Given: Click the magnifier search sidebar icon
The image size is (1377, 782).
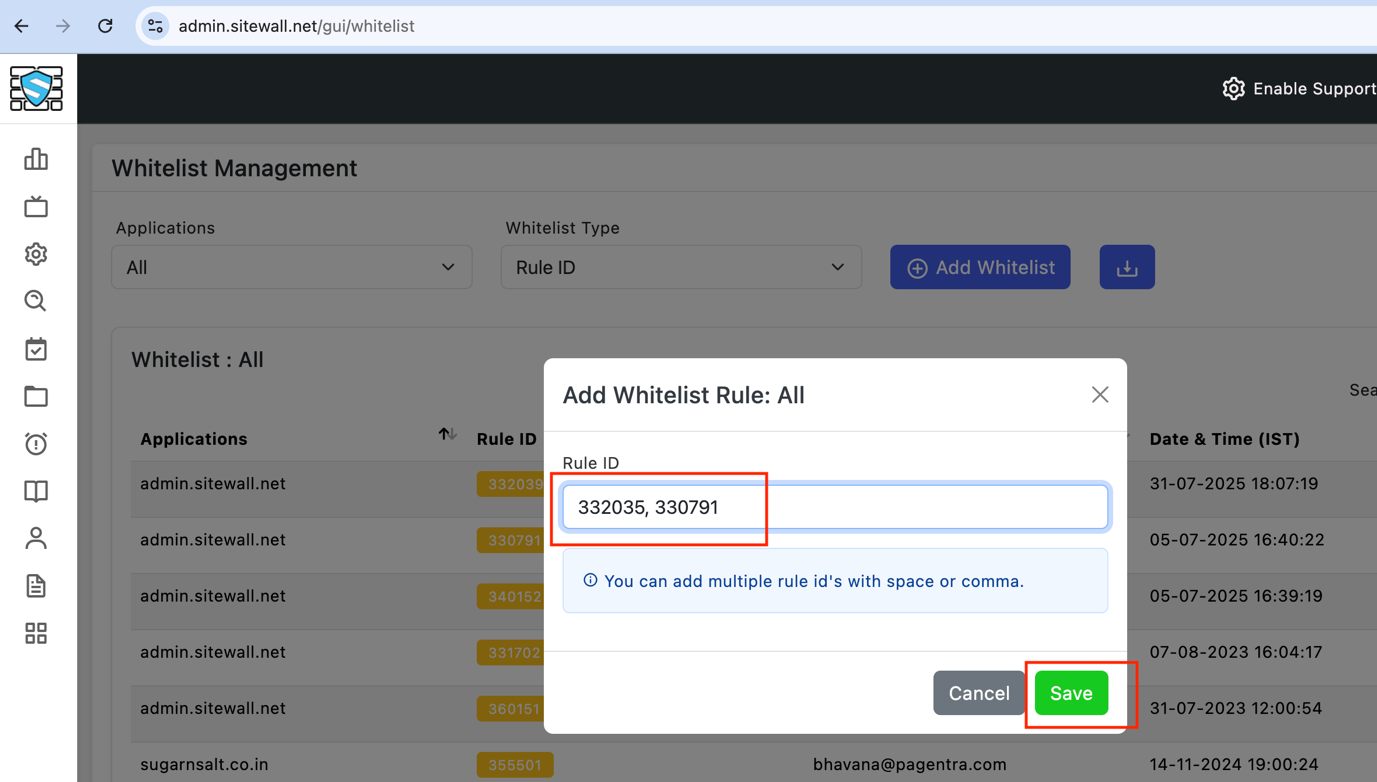Looking at the screenshot, I should [36, 301].
